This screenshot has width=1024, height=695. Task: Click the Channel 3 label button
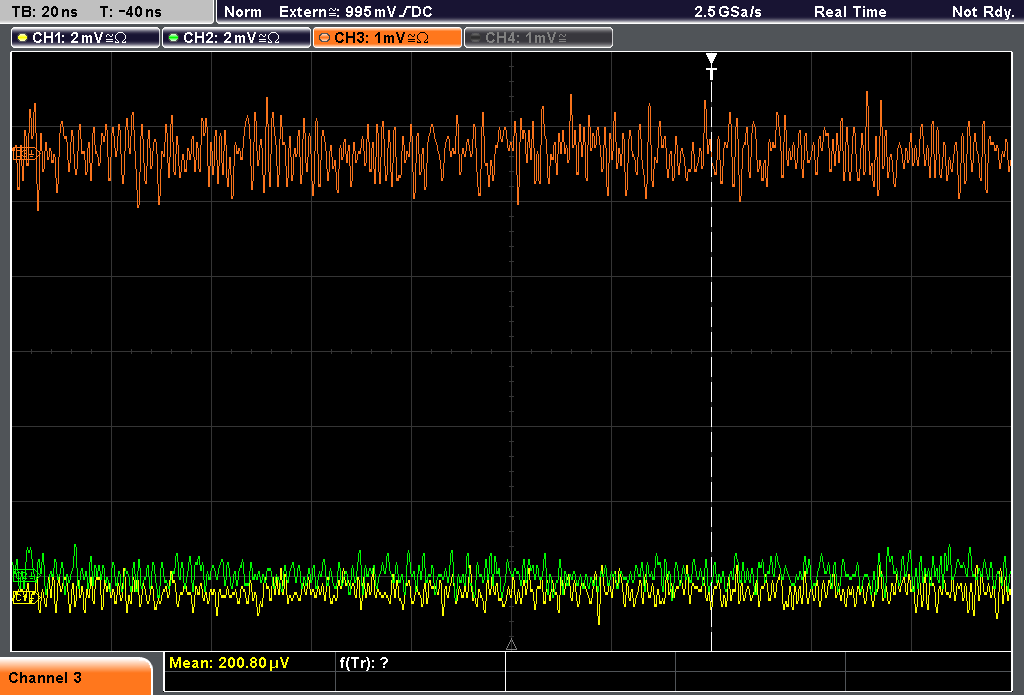75,677
